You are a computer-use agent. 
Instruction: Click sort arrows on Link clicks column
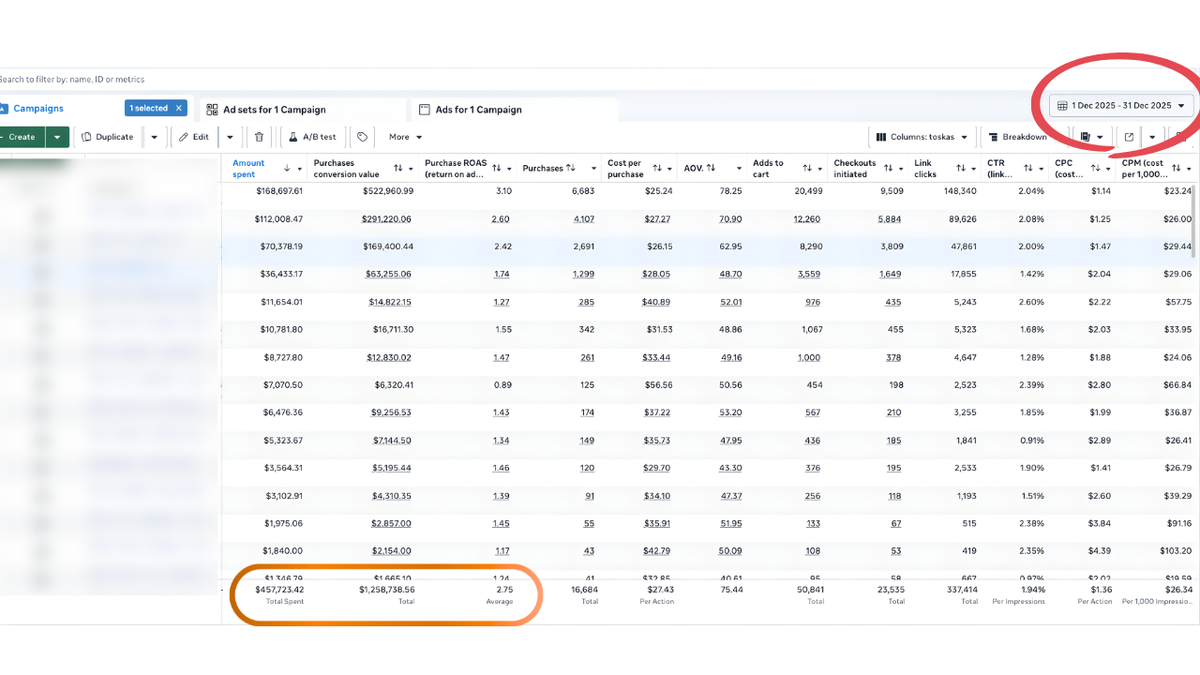click(960, 168)
